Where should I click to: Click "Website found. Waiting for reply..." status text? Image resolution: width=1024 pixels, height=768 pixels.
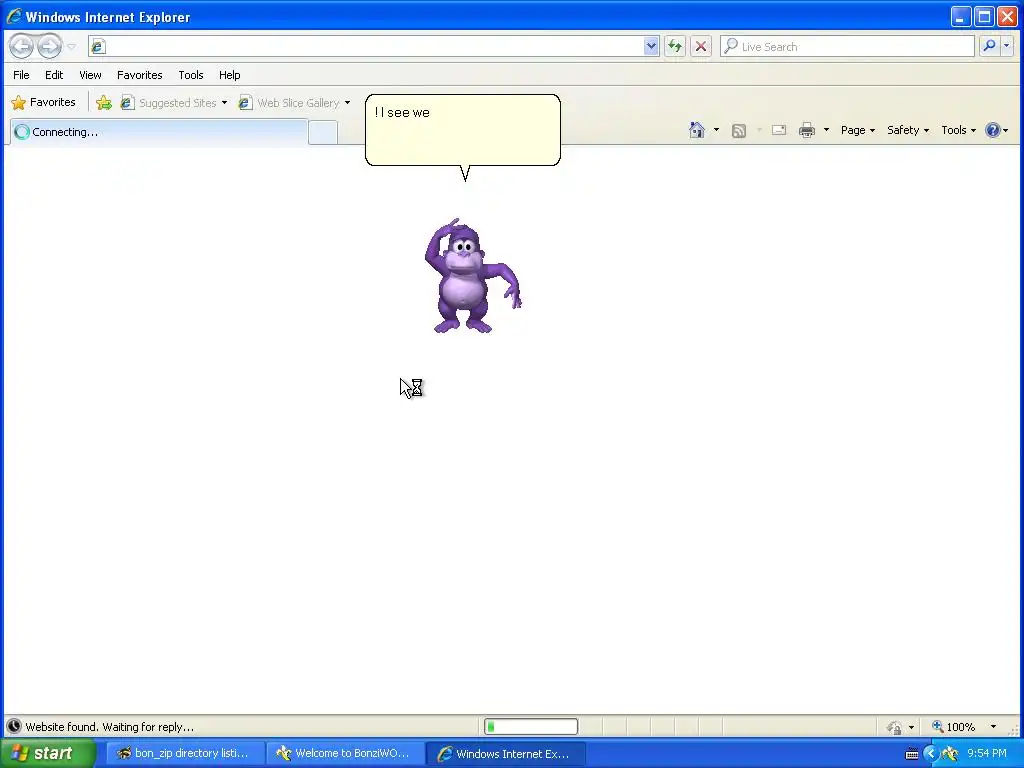pos(110,727)
